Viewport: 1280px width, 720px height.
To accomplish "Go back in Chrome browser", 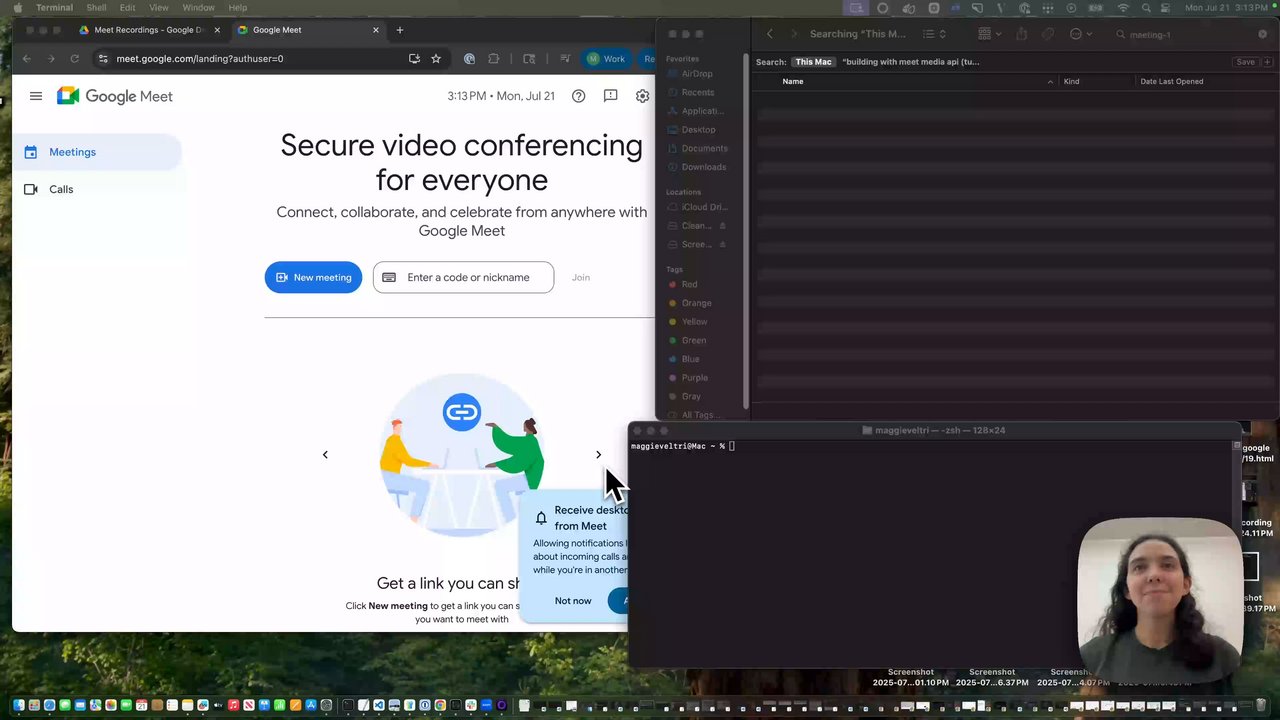I will (27, 59).
